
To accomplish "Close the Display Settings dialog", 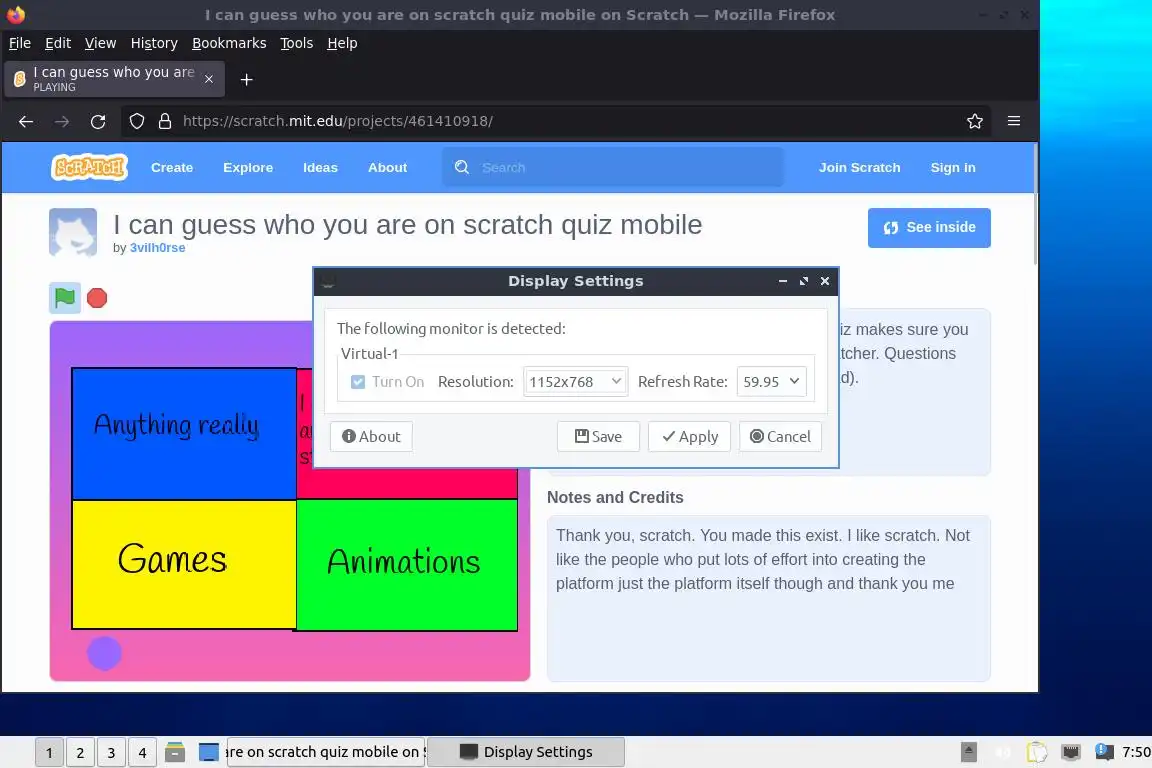I will click(x=825, y=281).
